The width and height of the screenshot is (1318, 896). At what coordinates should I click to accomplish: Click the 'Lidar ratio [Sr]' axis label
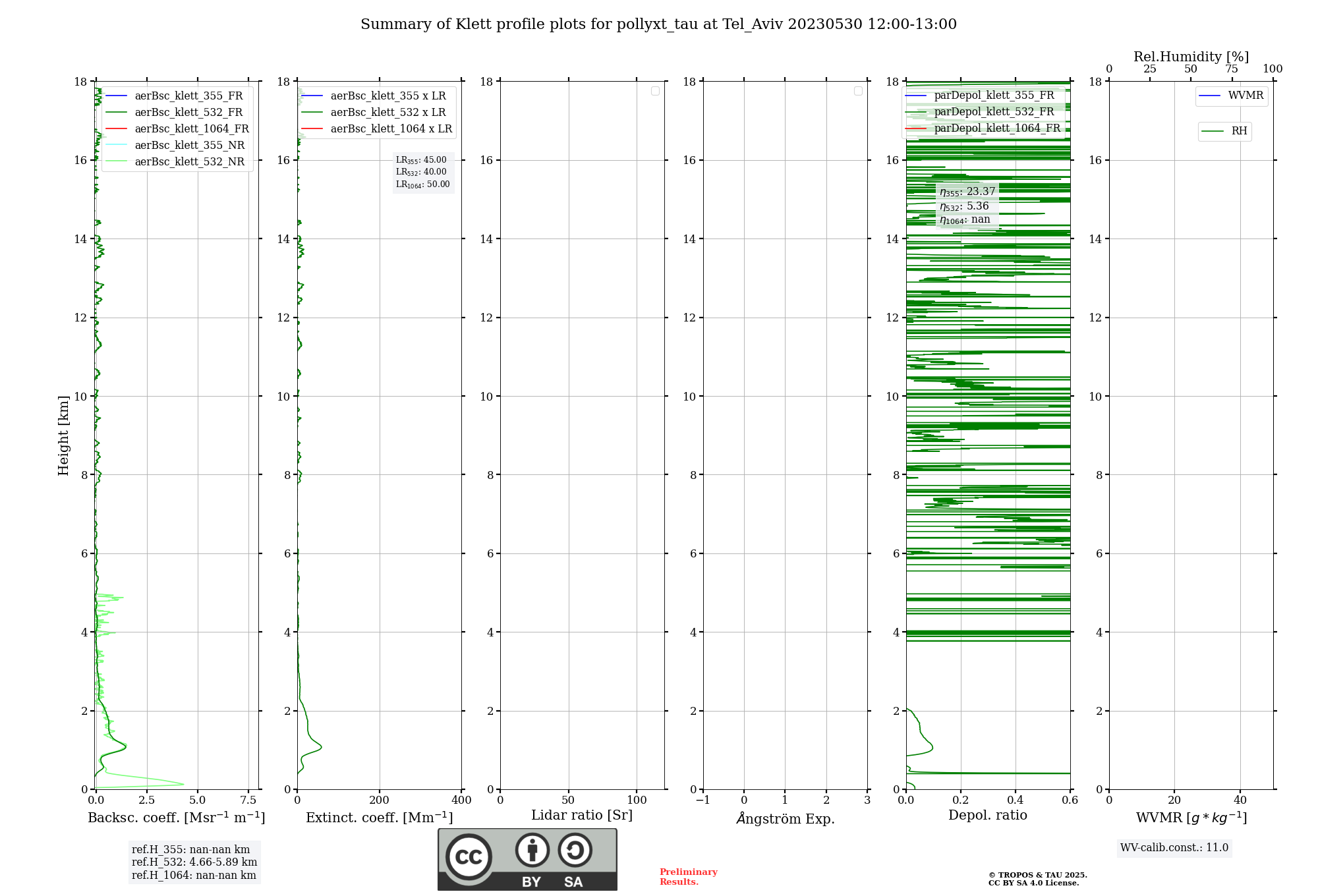582,816
